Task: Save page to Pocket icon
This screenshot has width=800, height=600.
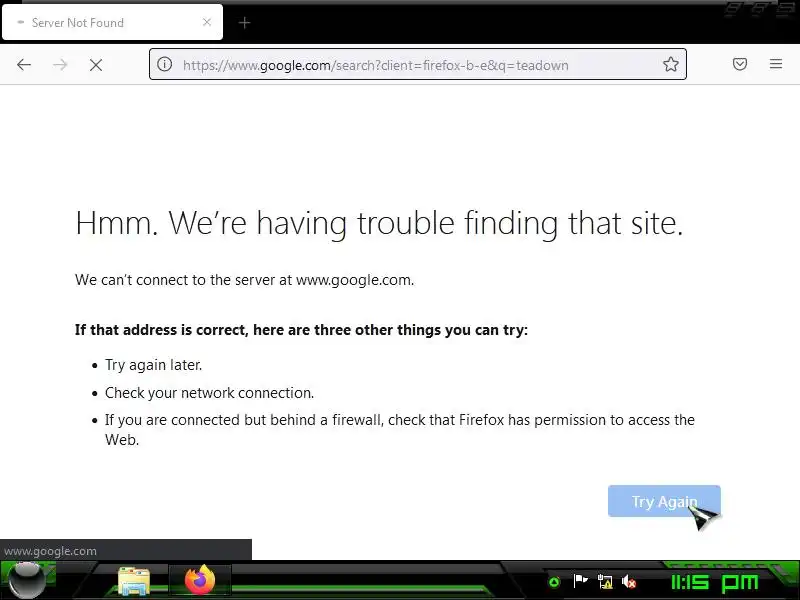Action: click(740, 64)
